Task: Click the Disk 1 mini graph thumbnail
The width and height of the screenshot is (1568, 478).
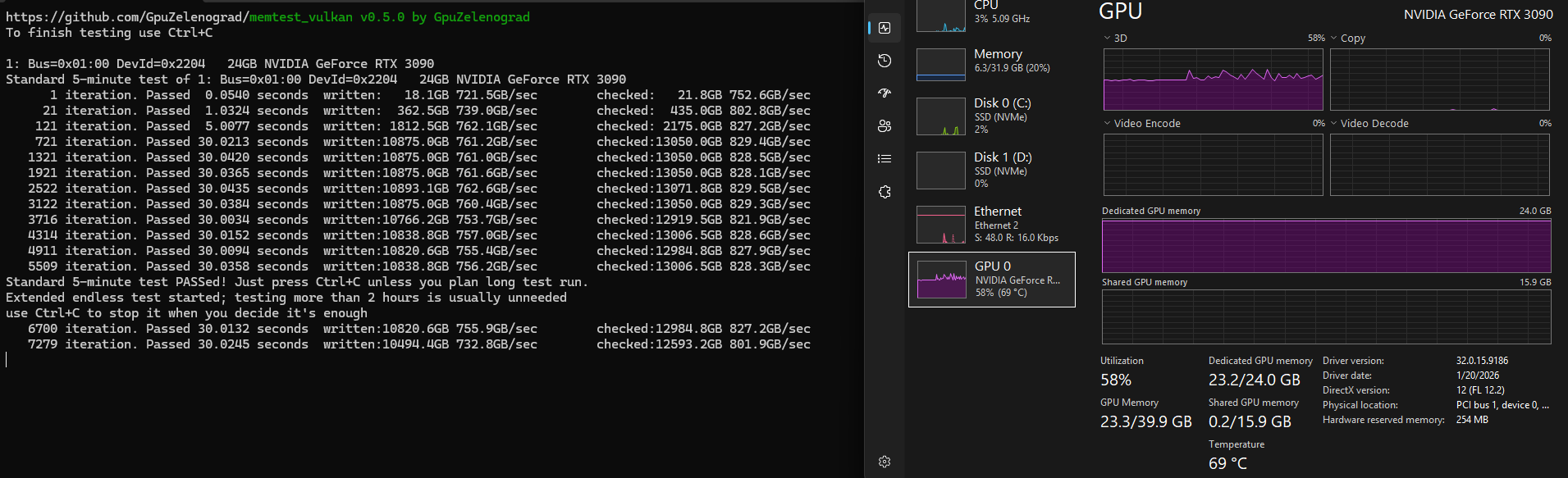Action: [x=941, y=171]
